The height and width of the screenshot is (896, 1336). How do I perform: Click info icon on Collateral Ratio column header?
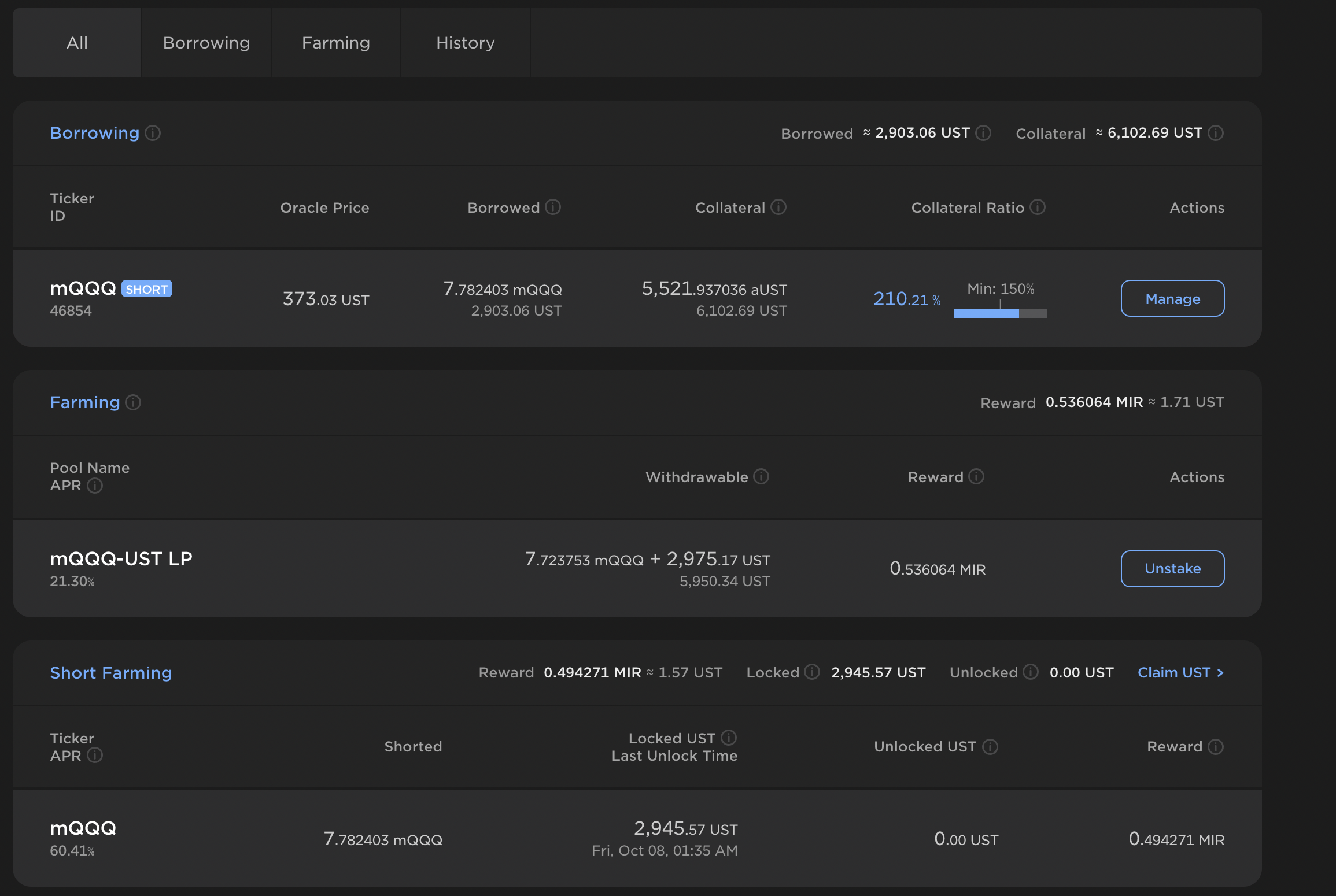tap(1038, 207)
